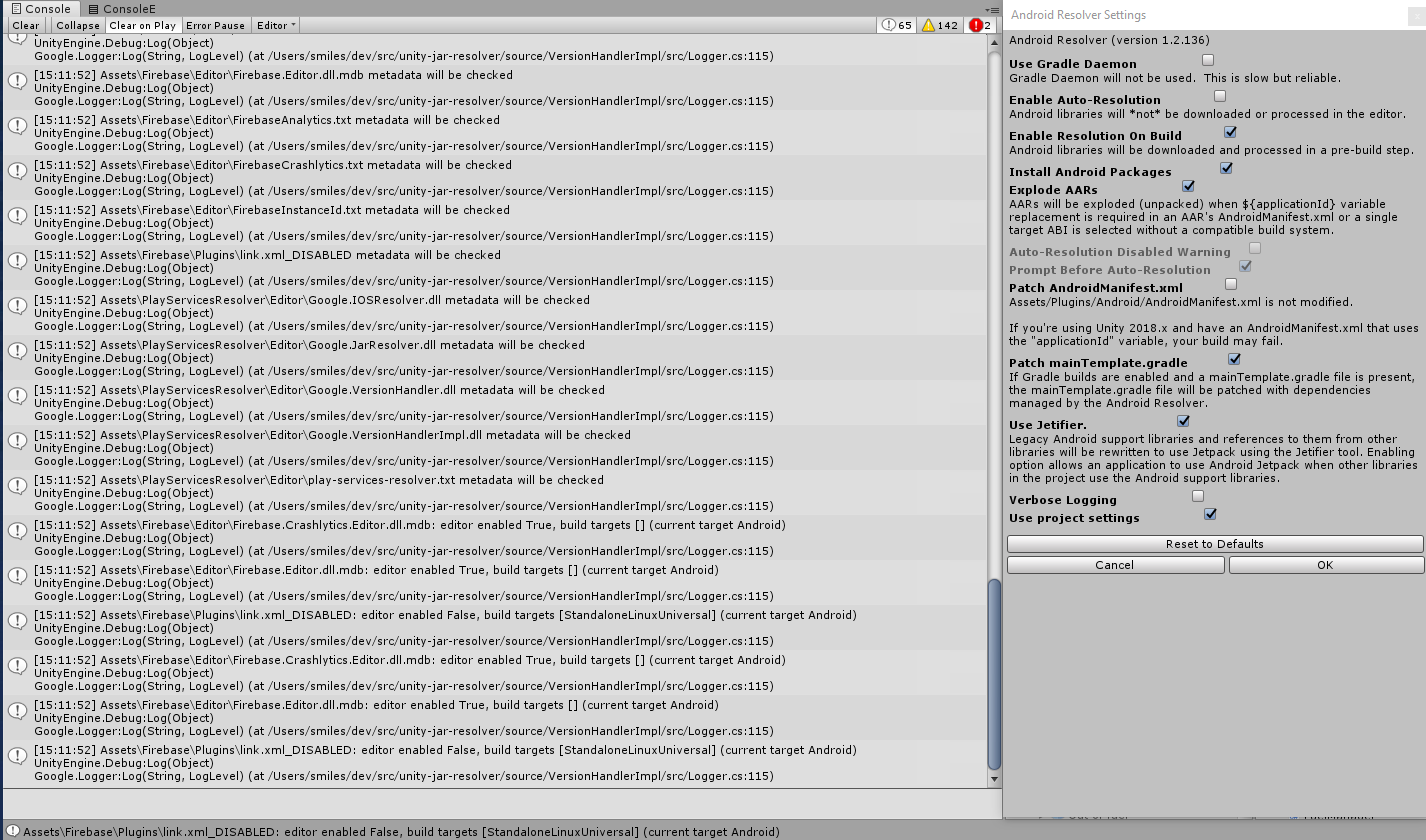
Task: Enable Verbose Logging
Action: click(1197, 495)
